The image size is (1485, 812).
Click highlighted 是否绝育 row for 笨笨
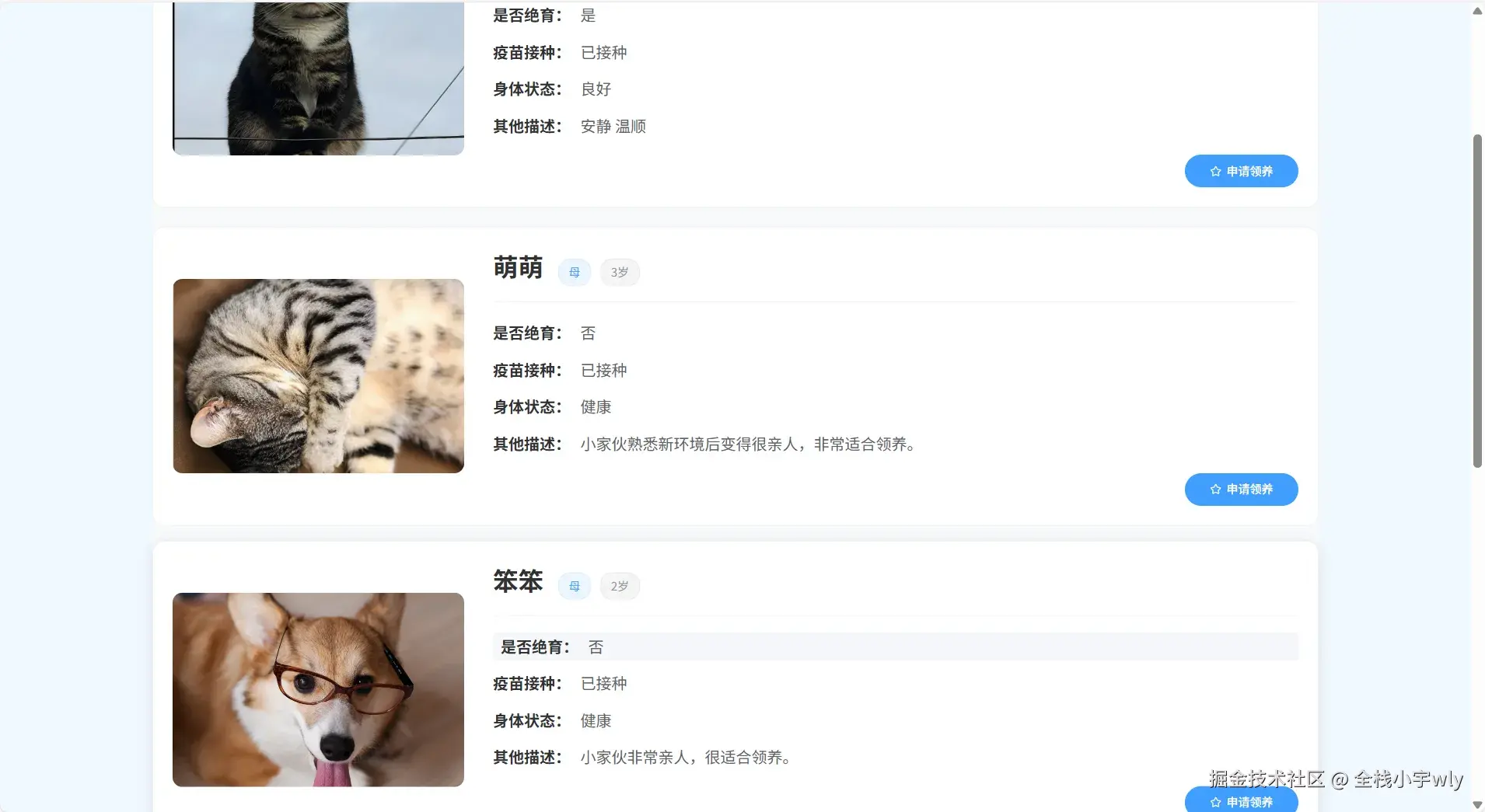(x=895, y=646)
